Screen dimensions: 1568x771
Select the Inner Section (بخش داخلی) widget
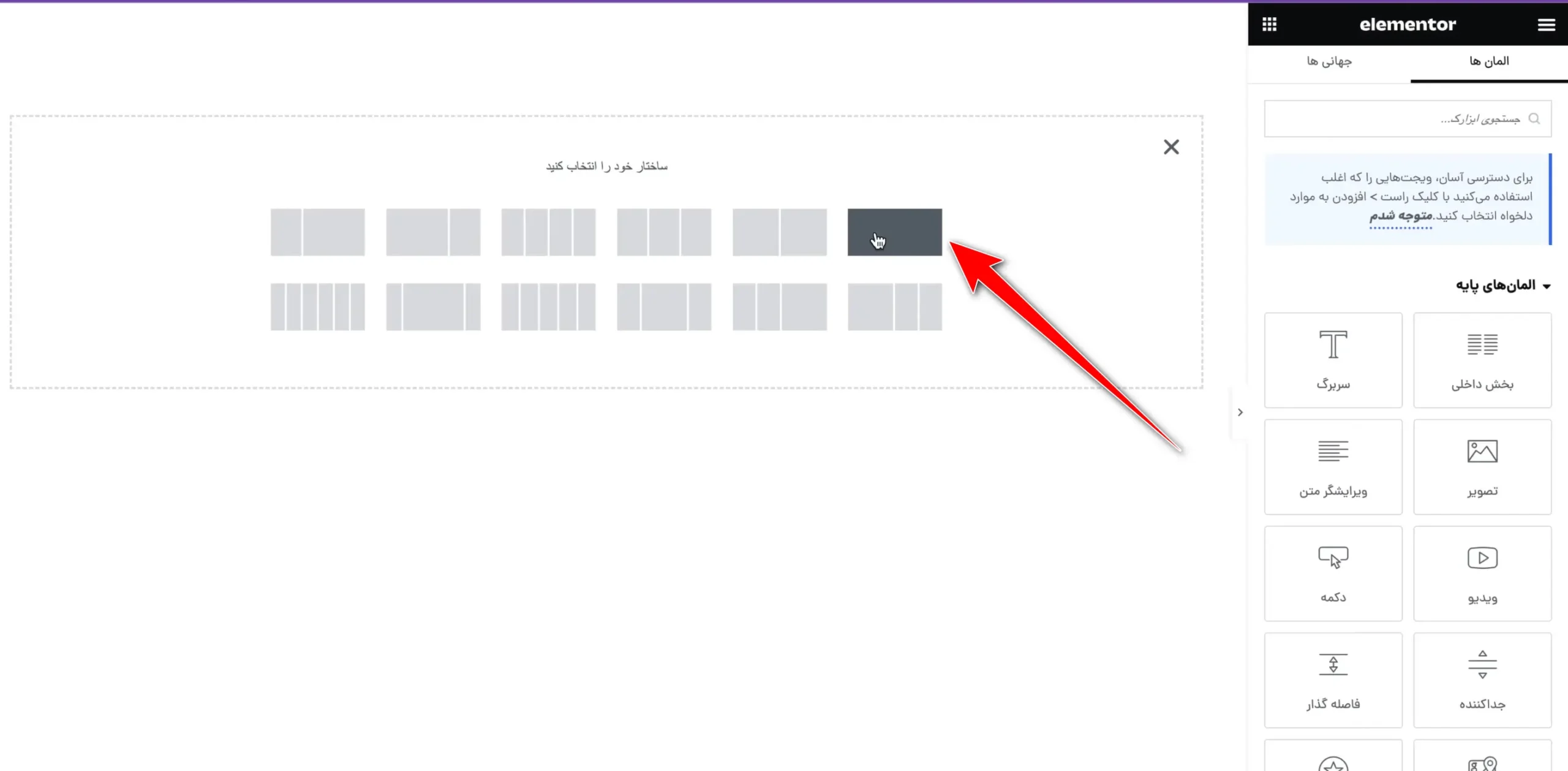1482,360
